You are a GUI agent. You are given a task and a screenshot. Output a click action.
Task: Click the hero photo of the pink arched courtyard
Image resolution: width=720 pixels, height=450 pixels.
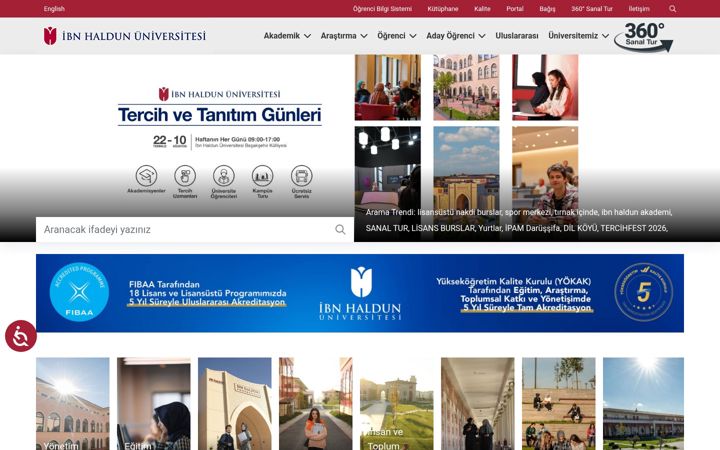(x=466, y=87)
